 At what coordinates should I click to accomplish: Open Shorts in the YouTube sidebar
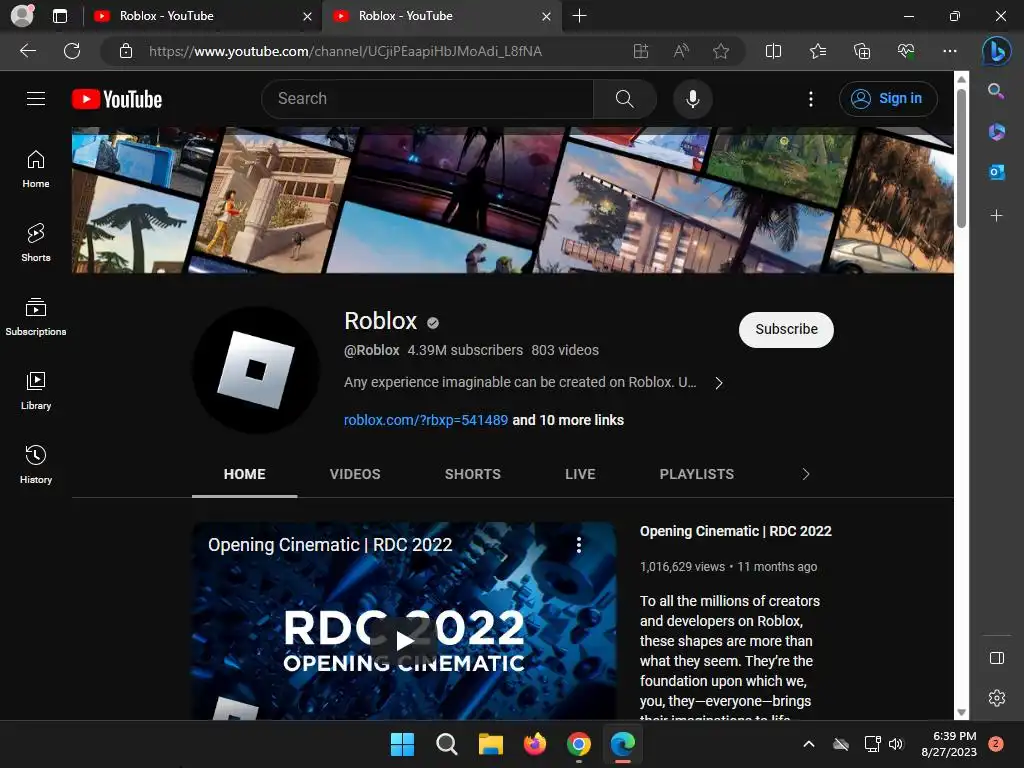pyautogui.click(x=36, y=243)
